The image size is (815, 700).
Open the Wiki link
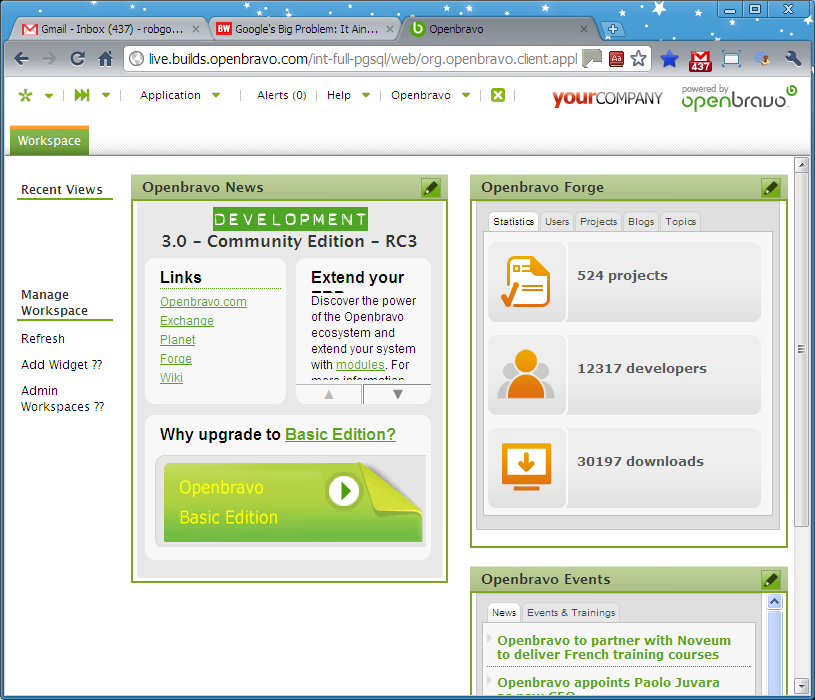coord(171,378)
